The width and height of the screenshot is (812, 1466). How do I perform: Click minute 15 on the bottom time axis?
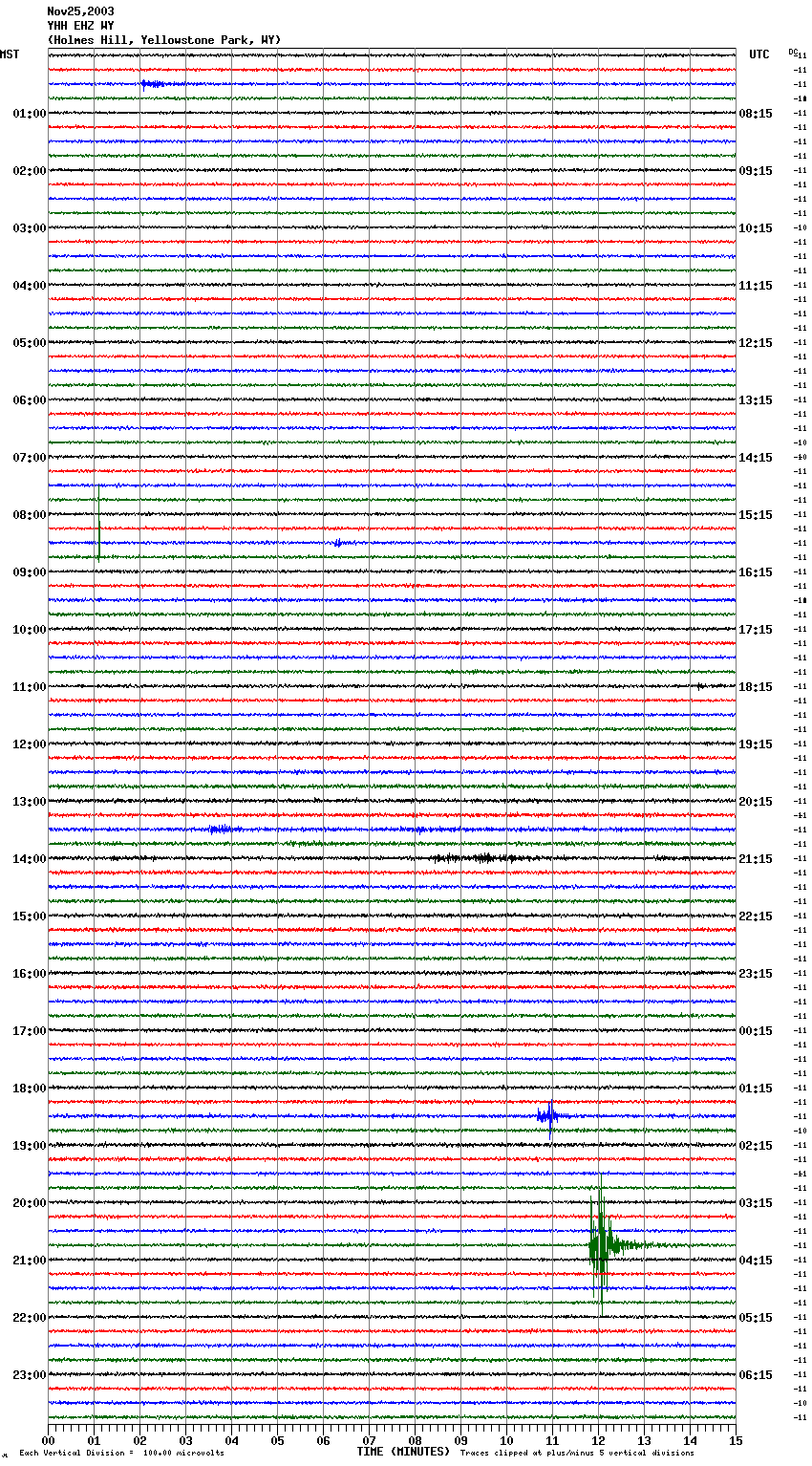pos(736,1440)
